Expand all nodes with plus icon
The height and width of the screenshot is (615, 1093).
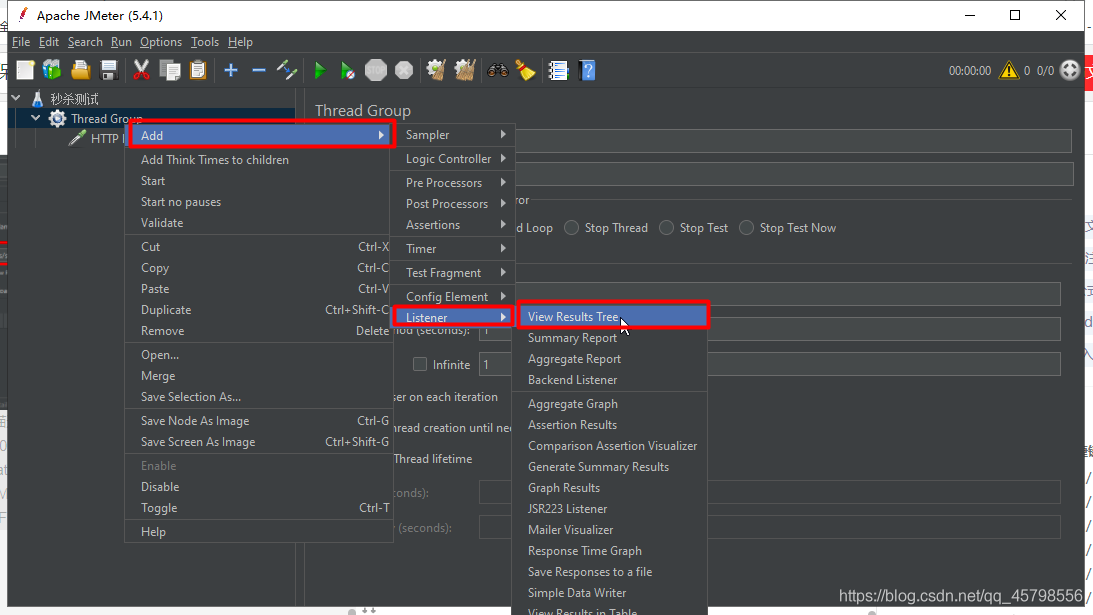tap(231, 70)
